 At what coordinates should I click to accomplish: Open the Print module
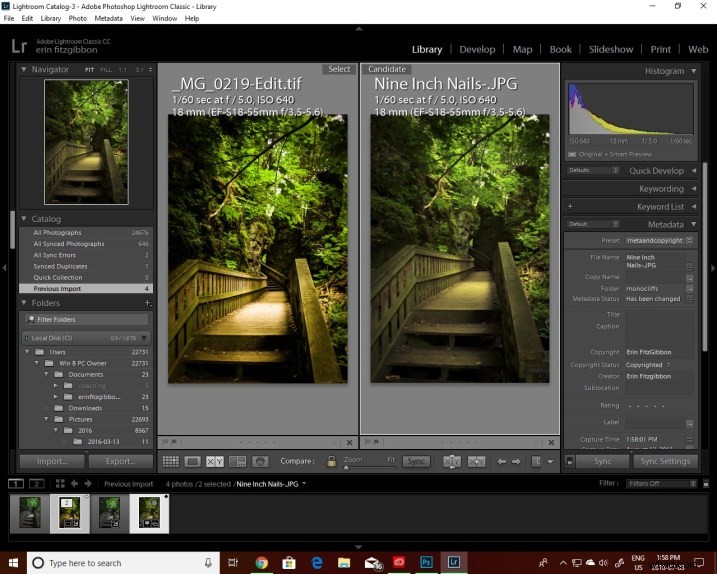[661, 49]
